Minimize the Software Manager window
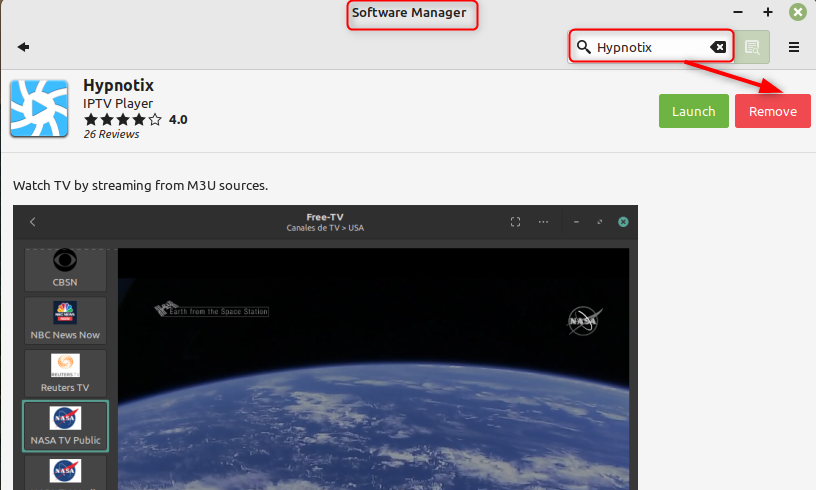 point(738,12)
